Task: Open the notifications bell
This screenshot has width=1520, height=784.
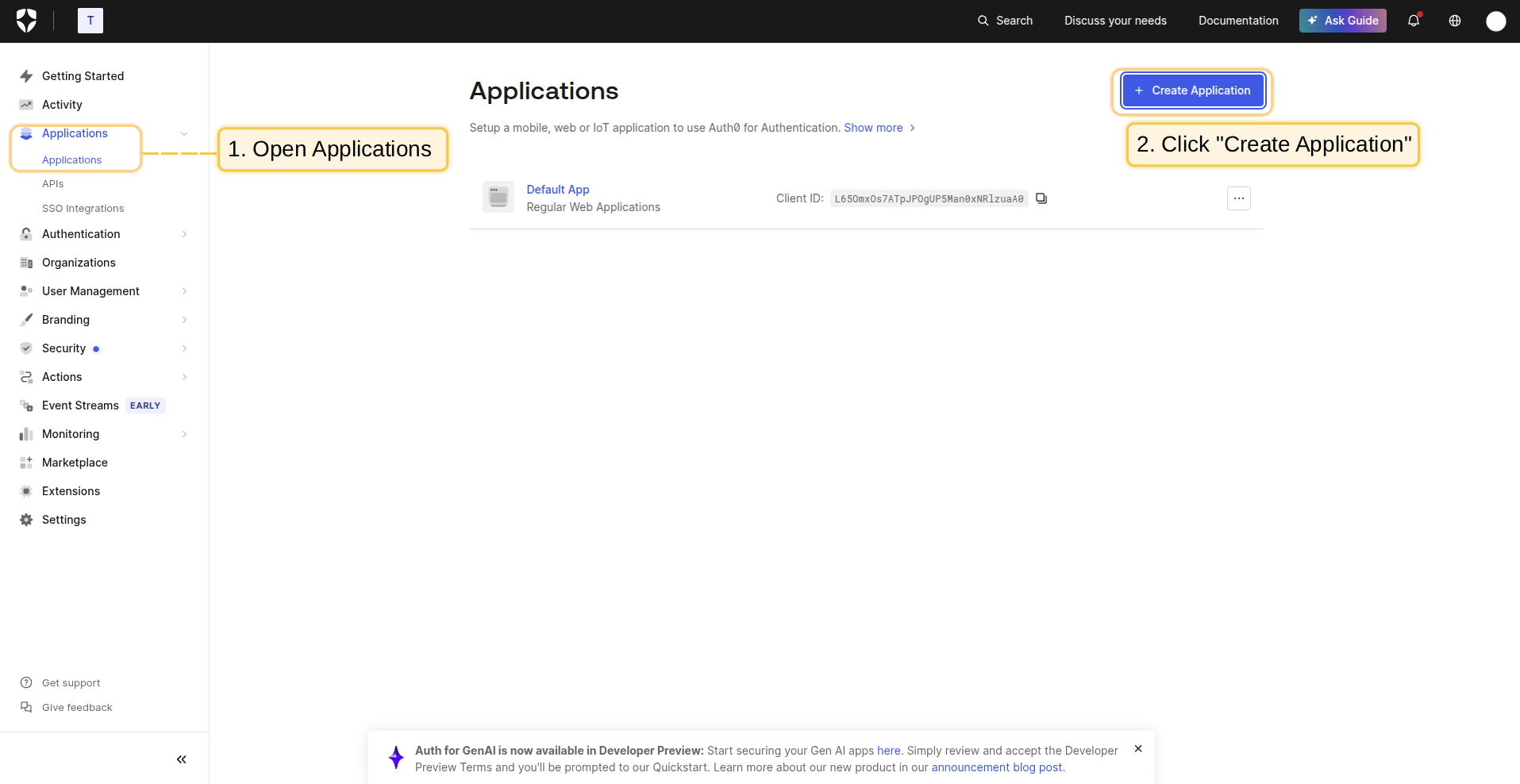Action: point(1413,21)
